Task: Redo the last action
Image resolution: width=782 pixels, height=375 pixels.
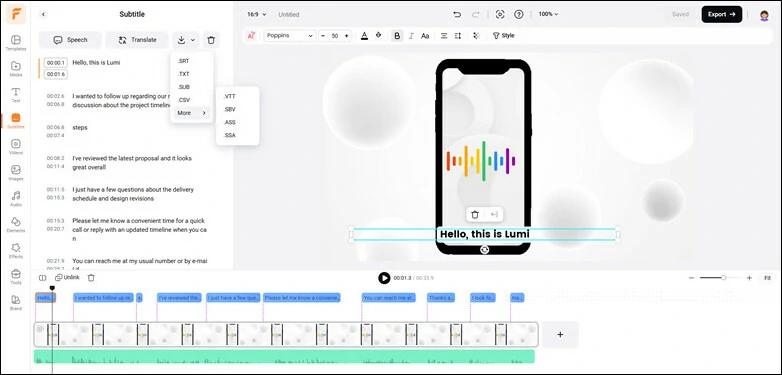Action: point(475,14)
